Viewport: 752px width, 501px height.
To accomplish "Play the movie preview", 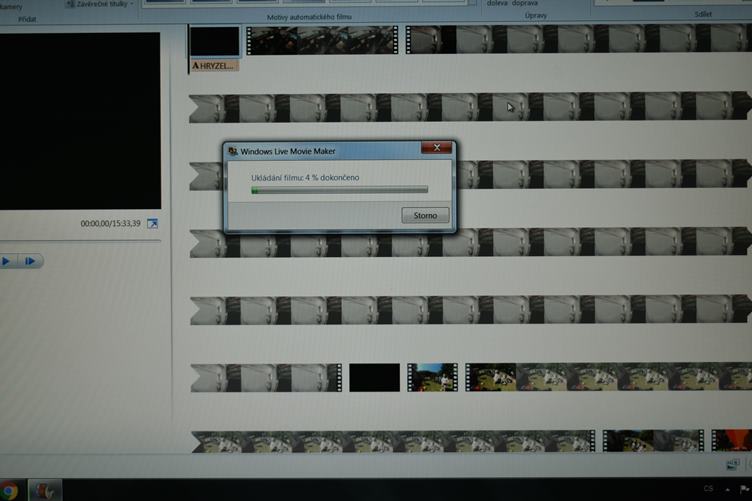I will pos(7,261).
